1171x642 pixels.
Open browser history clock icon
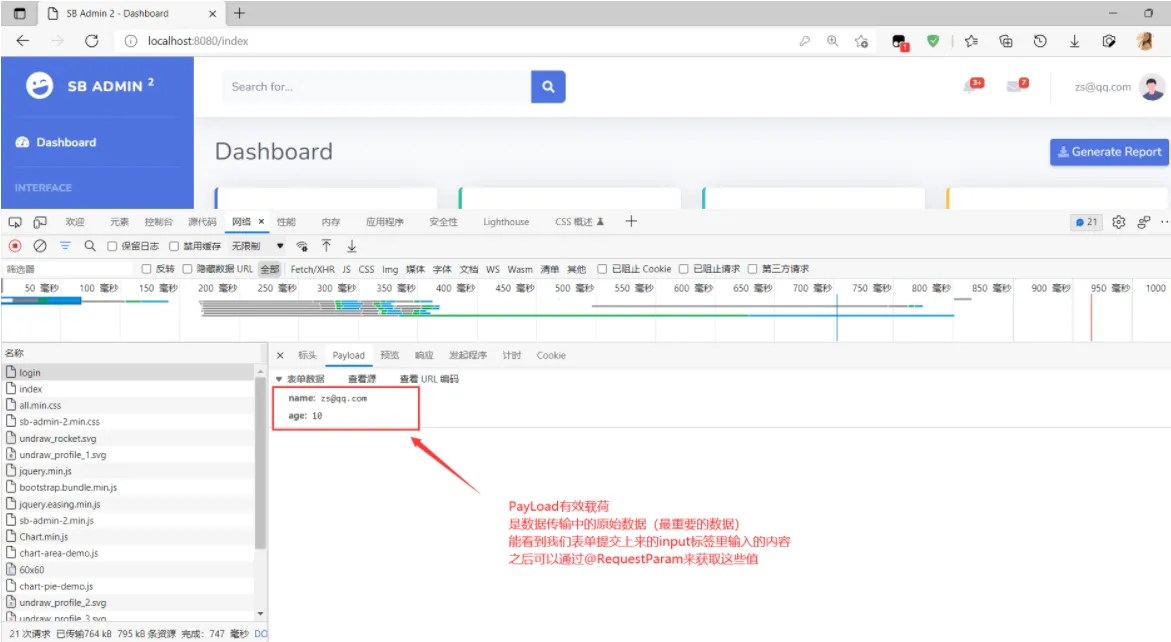click(1040, 41)
